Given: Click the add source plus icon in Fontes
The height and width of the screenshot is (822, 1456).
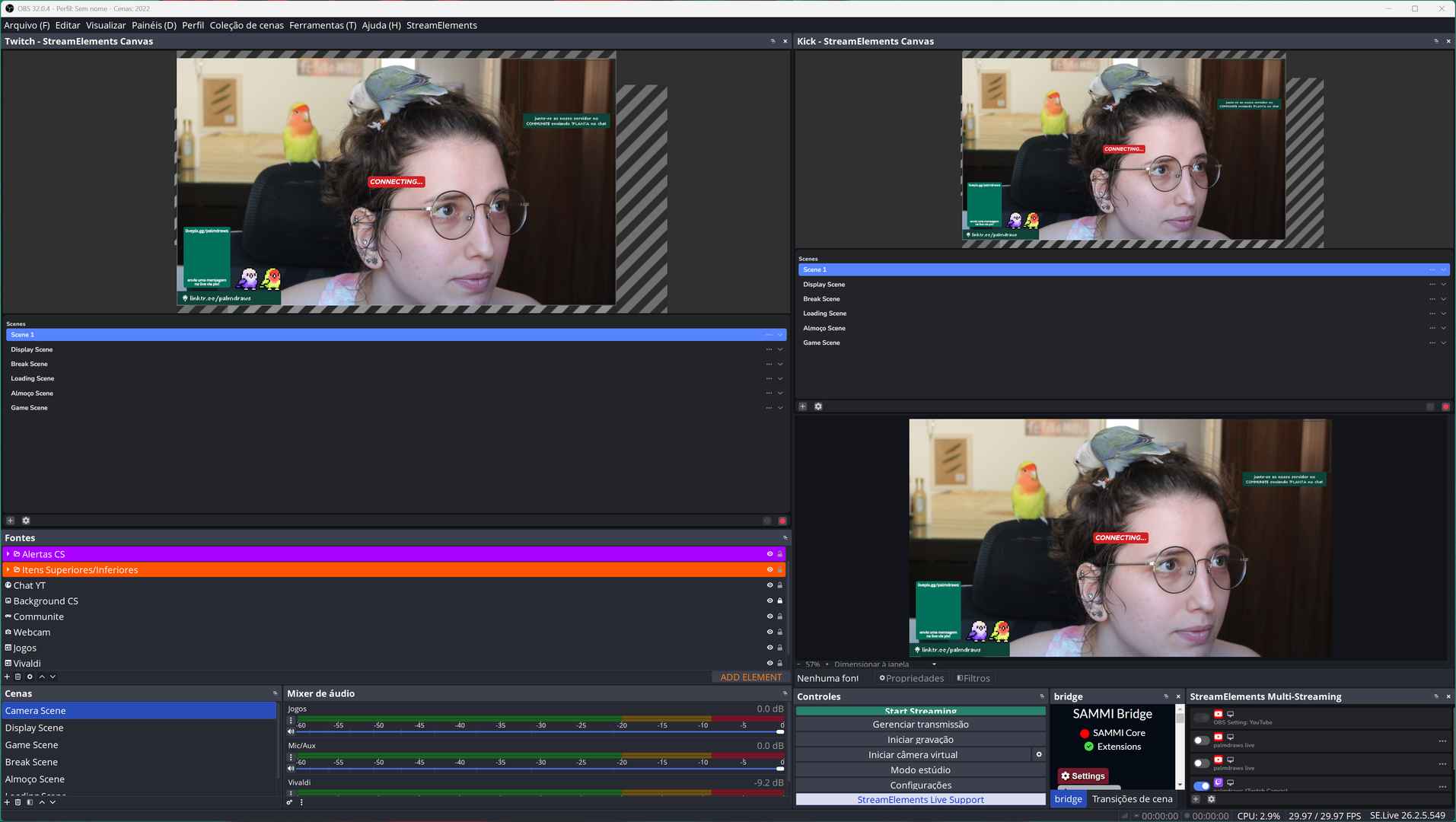Looking at the screenshot, I should tap(8, 677).
